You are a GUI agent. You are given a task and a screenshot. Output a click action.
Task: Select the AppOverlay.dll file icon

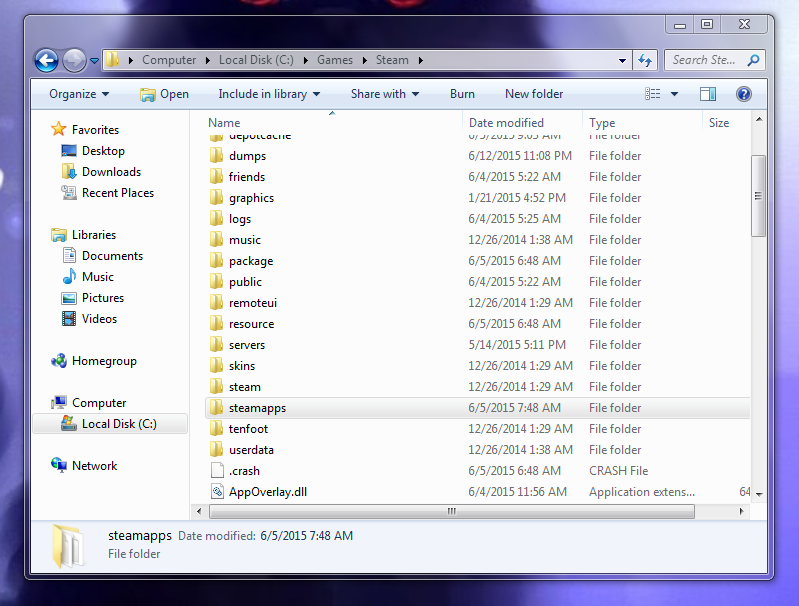217,491
